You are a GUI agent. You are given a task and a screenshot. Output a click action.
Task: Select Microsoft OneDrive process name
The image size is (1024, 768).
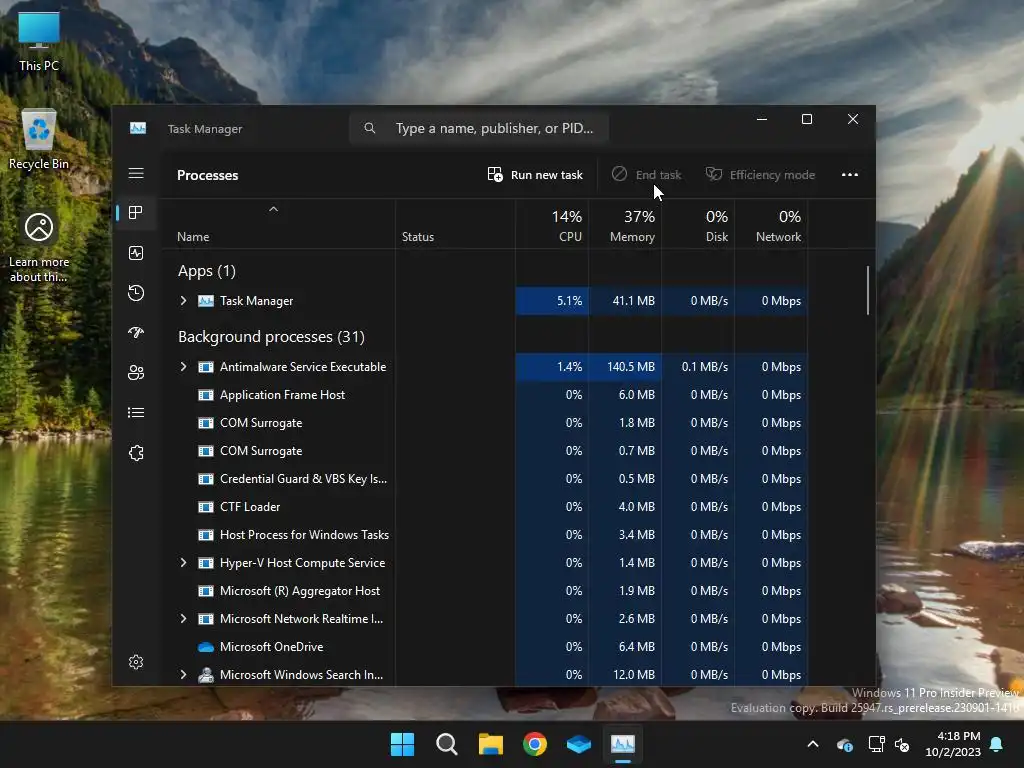pyautogui.click(x=272, y=647)
